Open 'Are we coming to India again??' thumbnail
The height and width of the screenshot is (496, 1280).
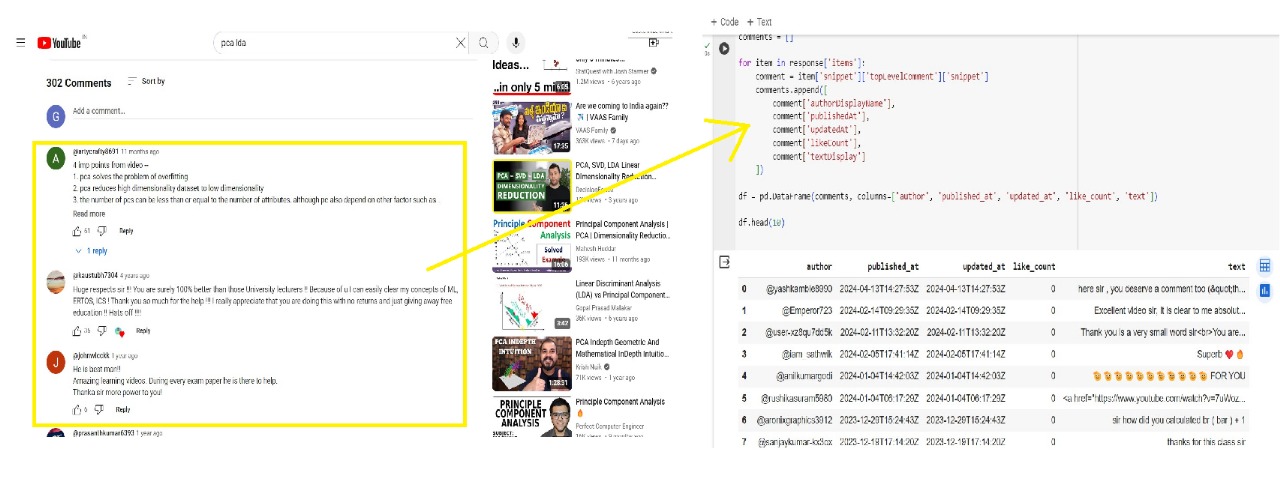[531, 126]
